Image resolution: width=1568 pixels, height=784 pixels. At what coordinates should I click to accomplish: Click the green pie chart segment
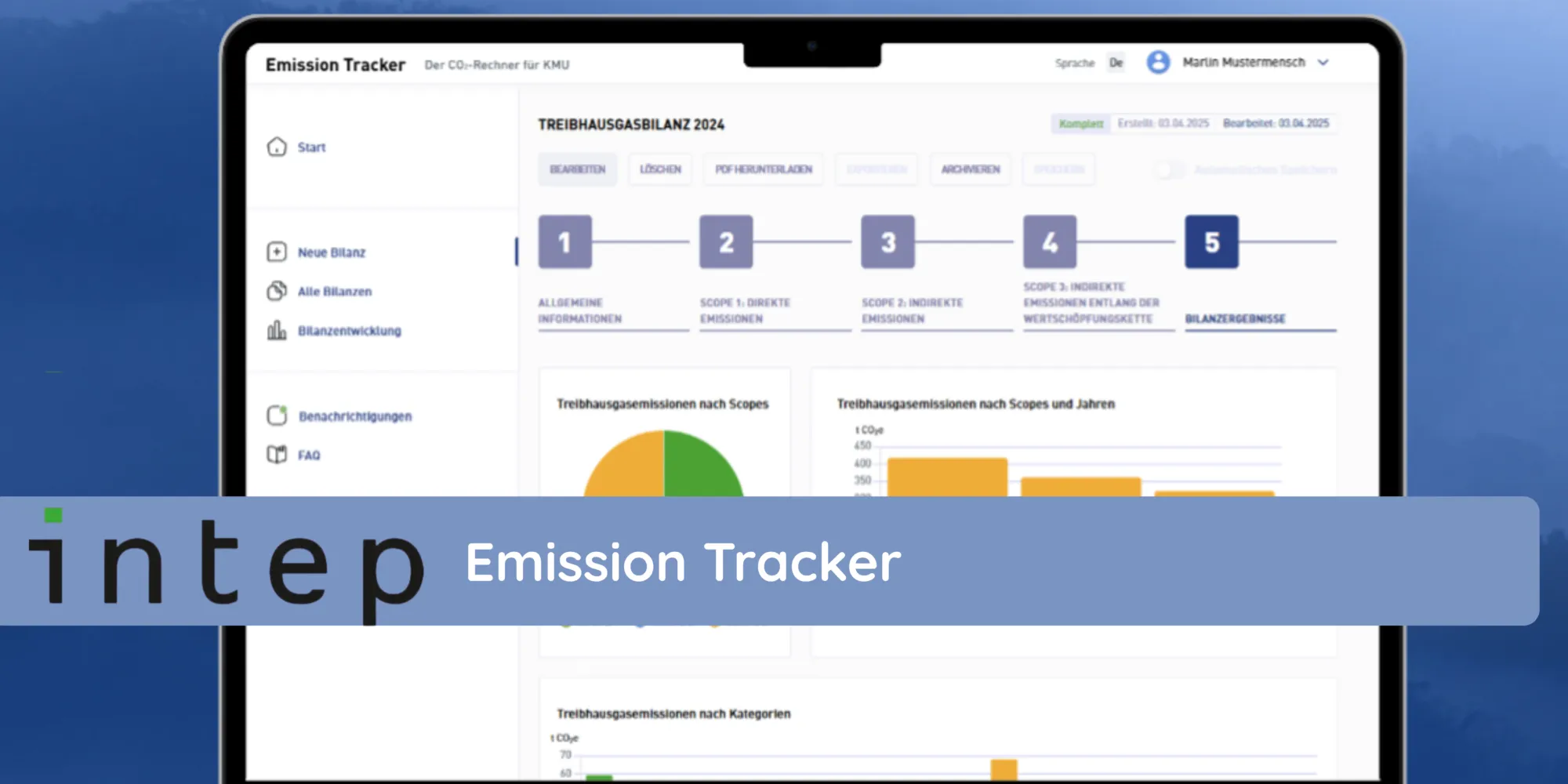pyautogui.click(x=698, y=468)
